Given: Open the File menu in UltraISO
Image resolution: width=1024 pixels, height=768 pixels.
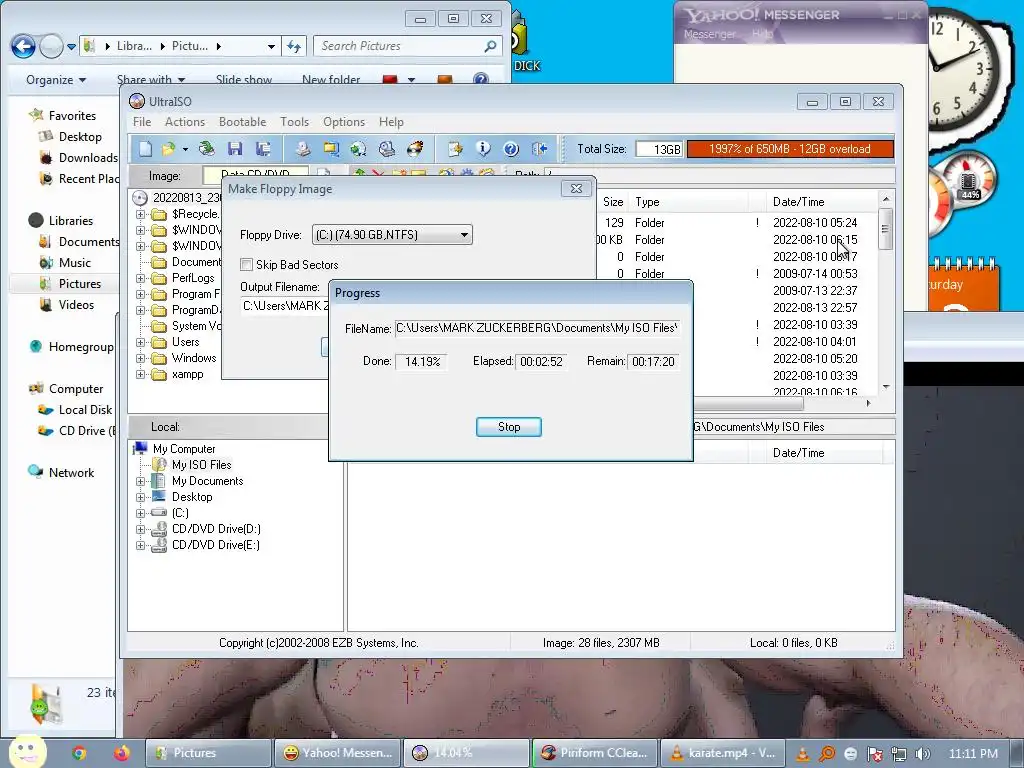Looking at the screenshot, I should click(142, 122).
